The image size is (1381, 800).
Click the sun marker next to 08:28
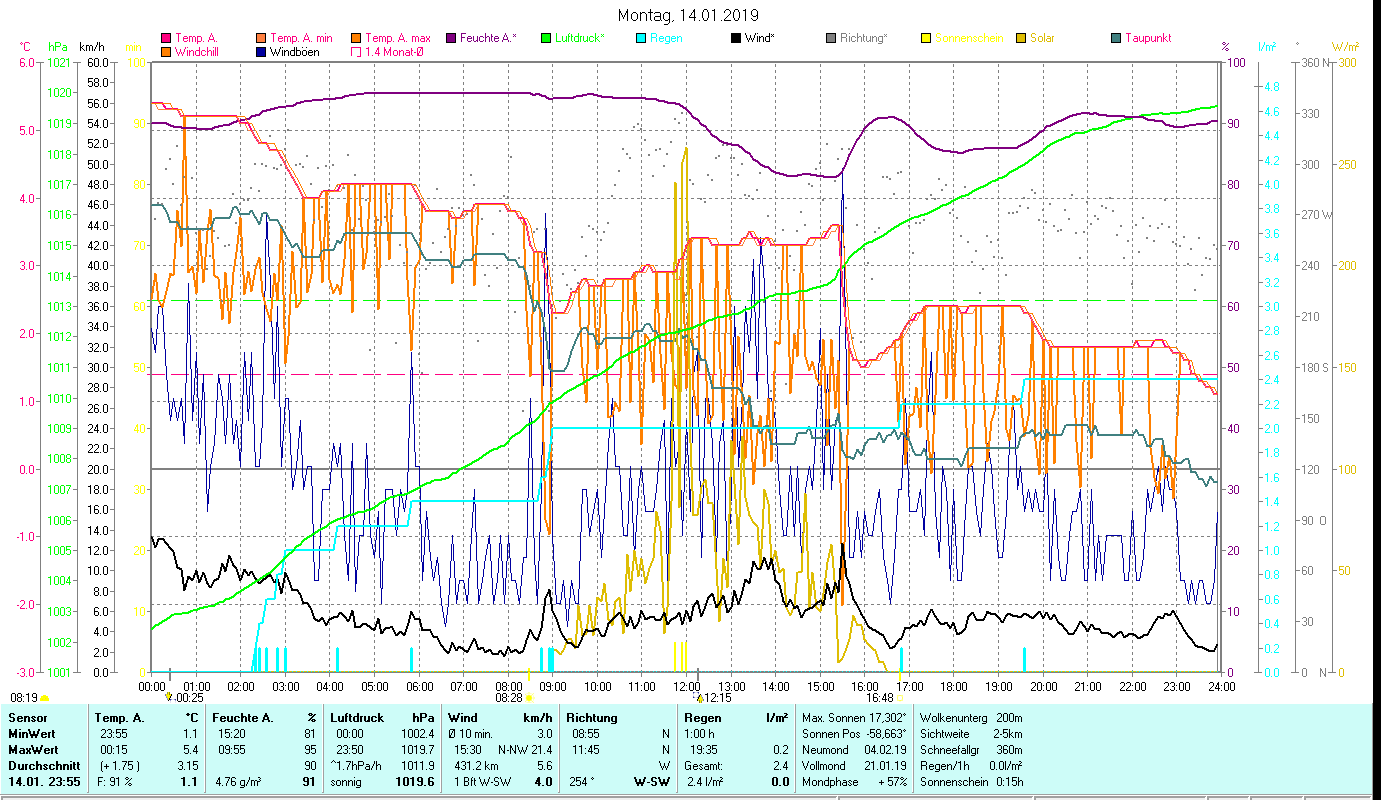[529, 698]
